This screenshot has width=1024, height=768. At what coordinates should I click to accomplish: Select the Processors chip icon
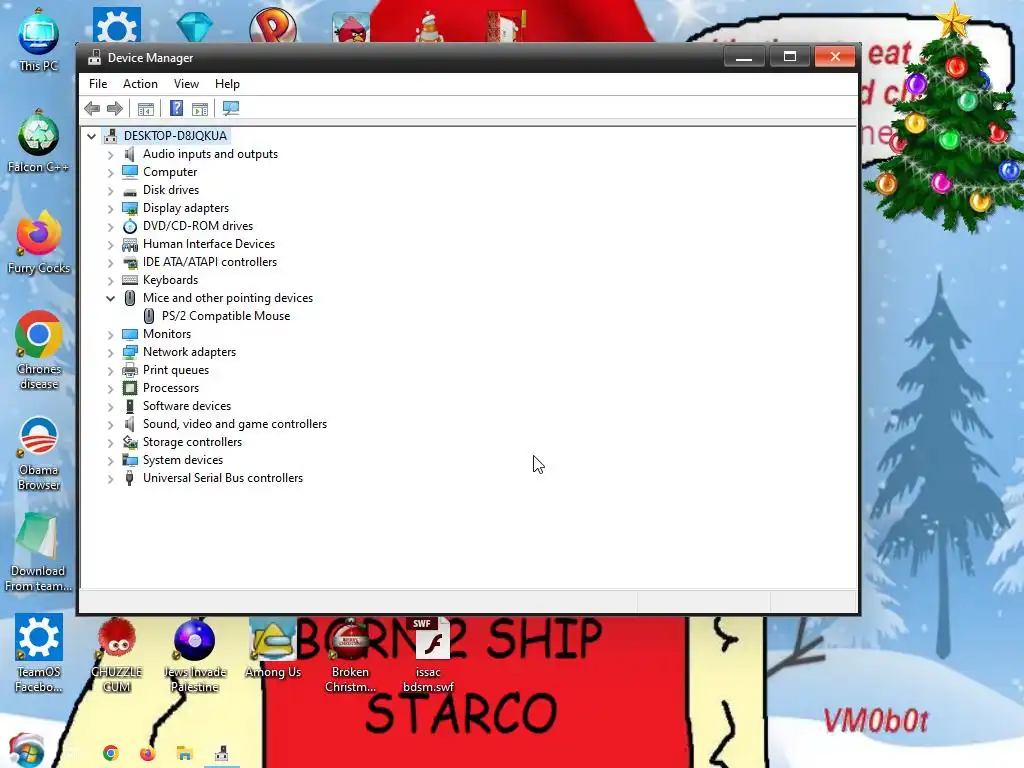[130, 388]
